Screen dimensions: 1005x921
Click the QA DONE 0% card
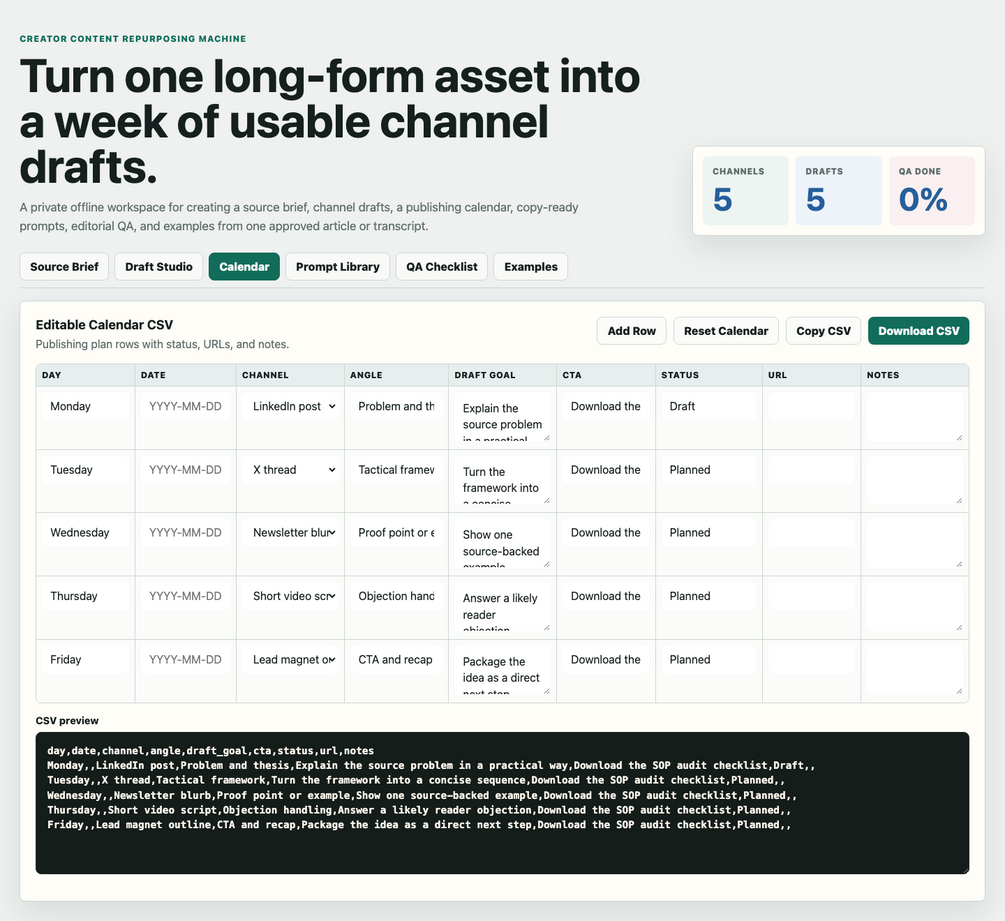click(x=932, y=191)
